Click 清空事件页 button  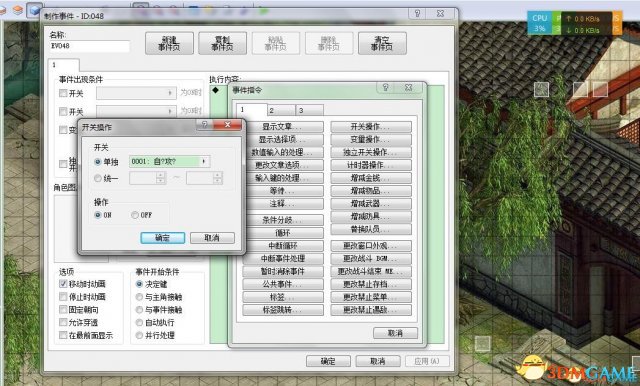382,43
